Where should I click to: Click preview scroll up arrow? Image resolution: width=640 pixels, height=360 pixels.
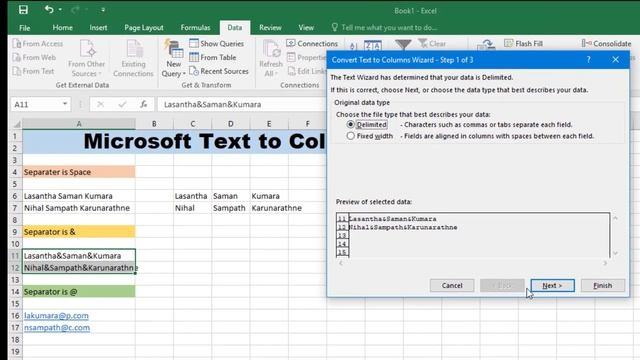(615, 218)
